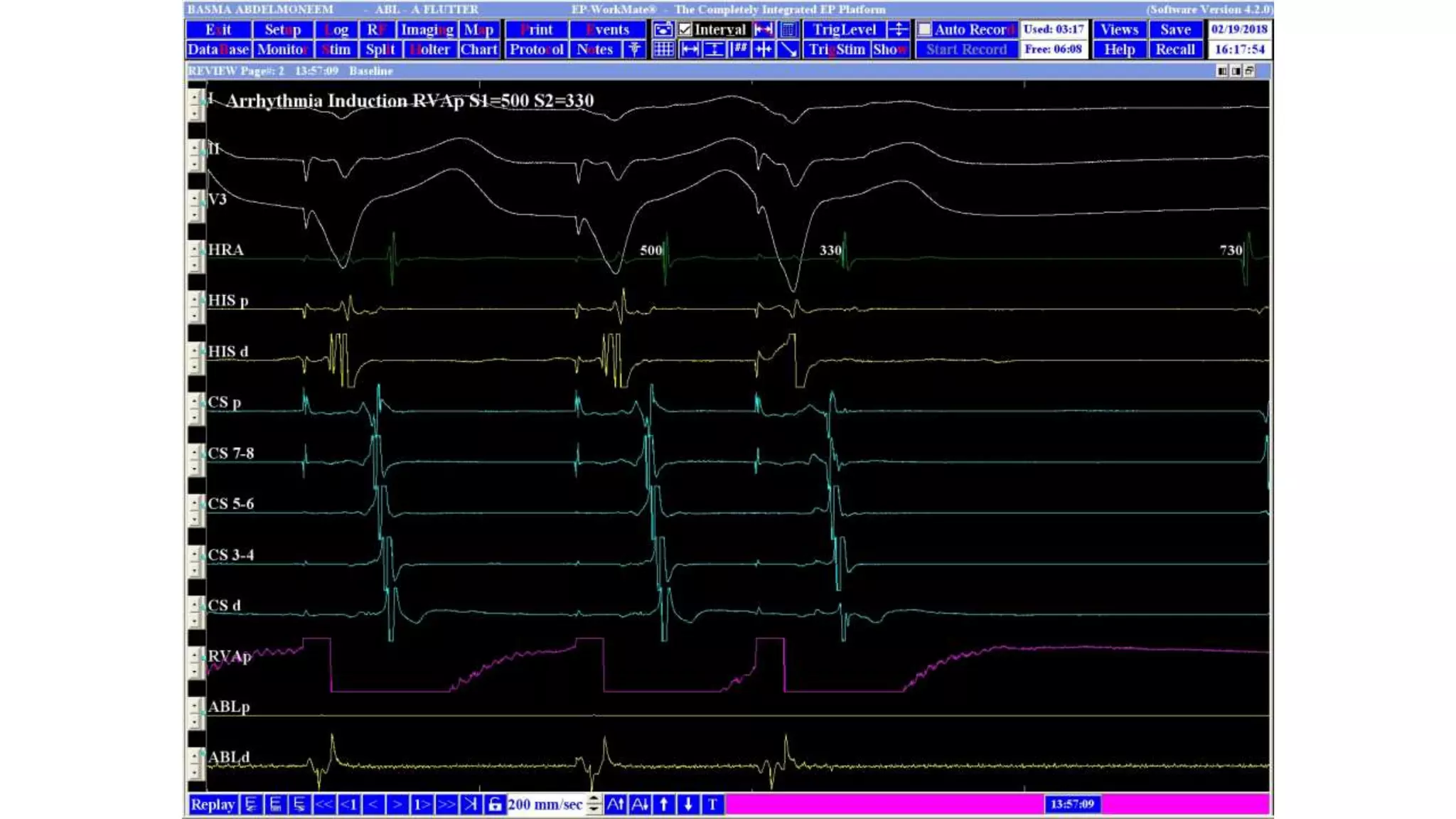This screenshot has width=1456, height=819.
Task: Step forward one page with 1> button
Action: pos(422,805)
